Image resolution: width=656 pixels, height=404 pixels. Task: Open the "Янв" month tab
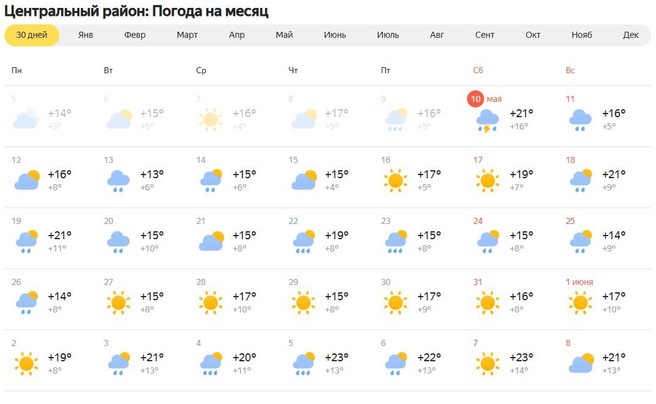click(x=86, y=35)
